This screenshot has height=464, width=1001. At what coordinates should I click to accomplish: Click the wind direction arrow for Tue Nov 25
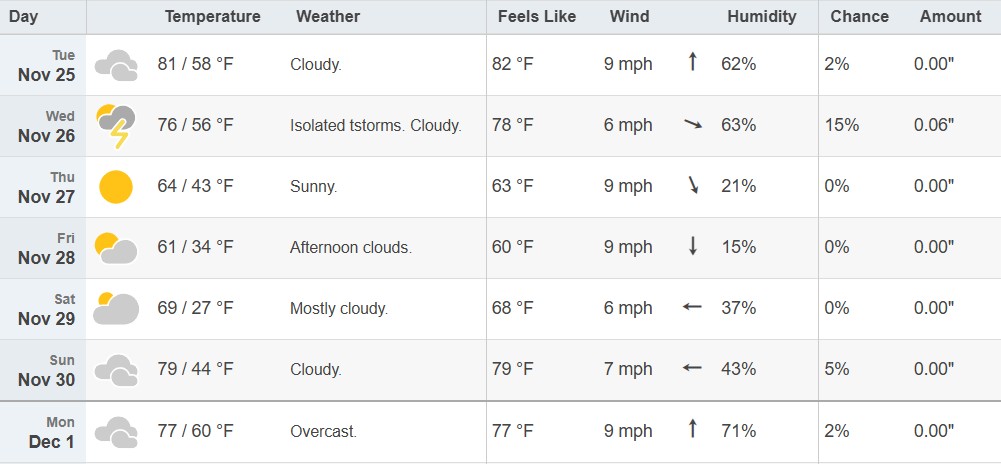tap(692, 64)
